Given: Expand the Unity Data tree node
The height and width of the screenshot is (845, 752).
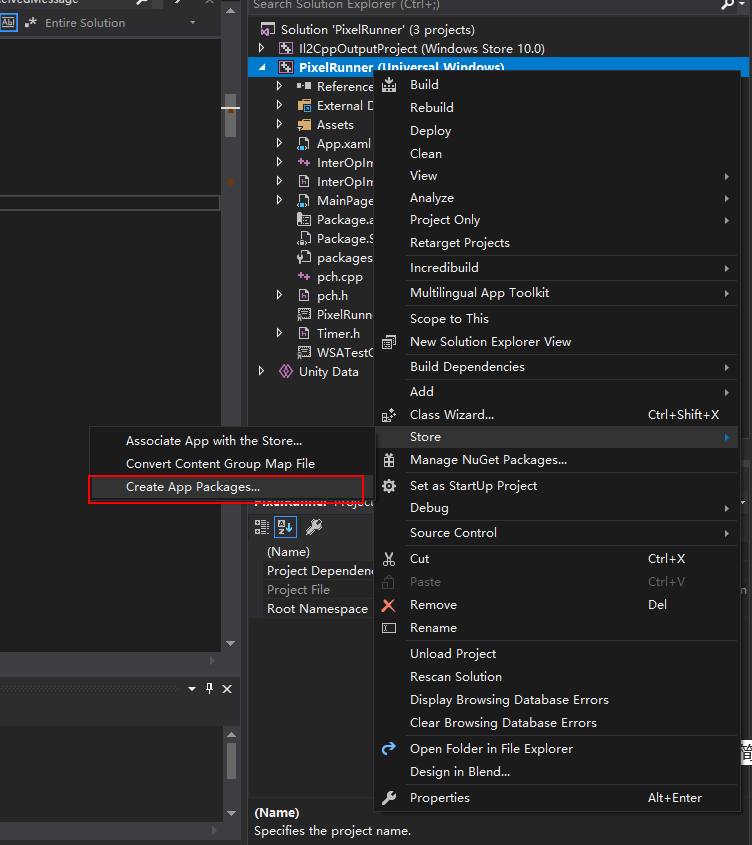Looking at the screenshot, I should (x=262, y=371).
